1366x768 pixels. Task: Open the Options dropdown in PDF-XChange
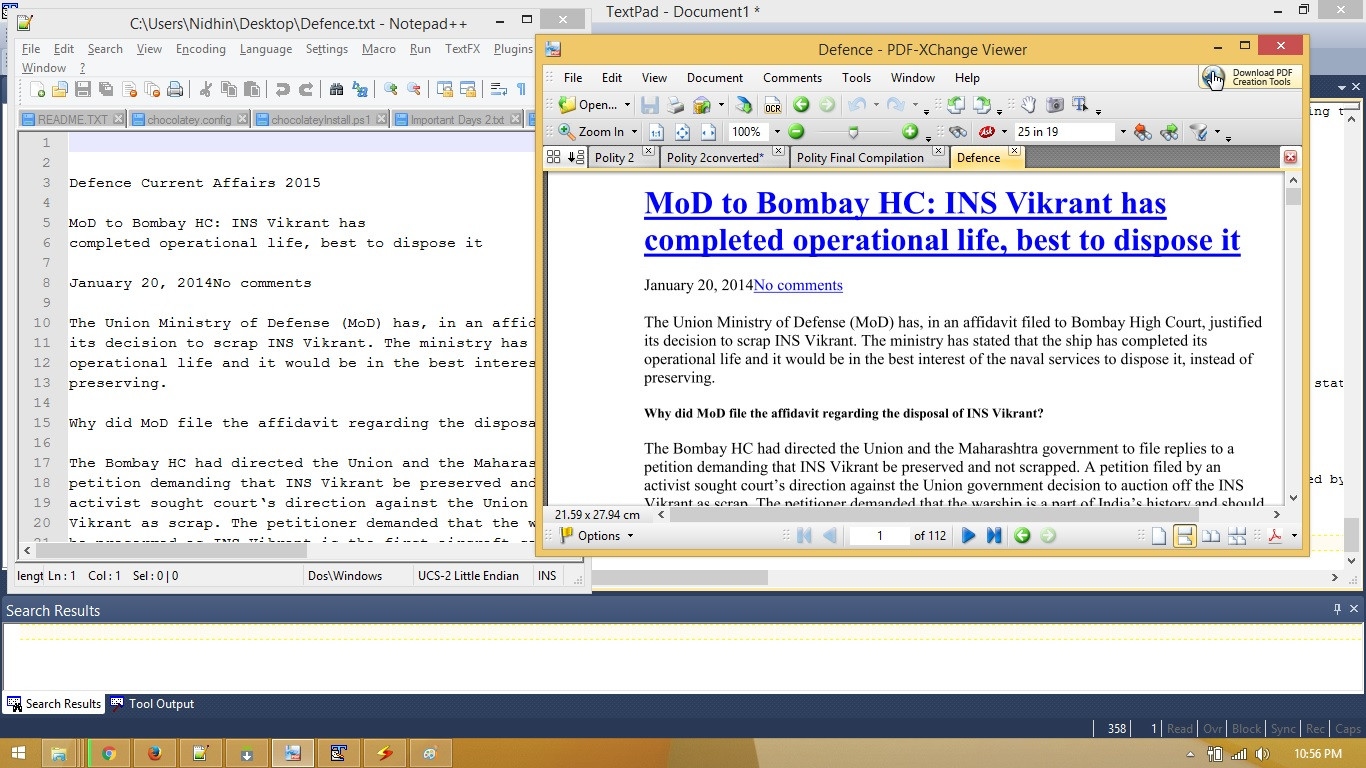[596, 536]
